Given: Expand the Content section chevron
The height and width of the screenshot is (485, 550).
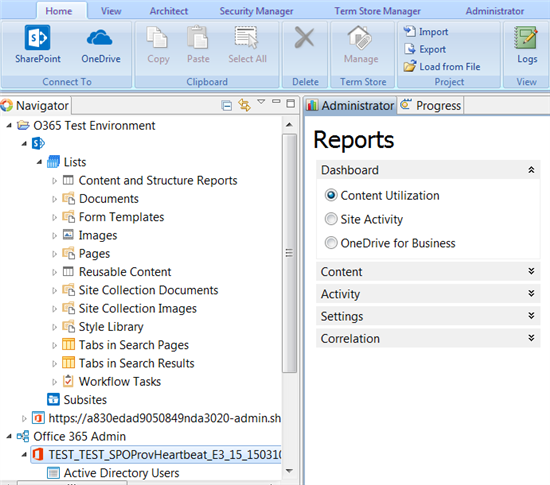Looking at the screenshot, I should 531,271.
